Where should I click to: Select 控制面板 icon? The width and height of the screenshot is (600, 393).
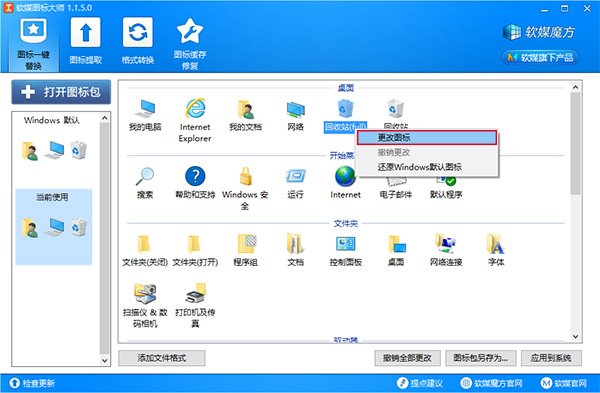(345, 251)
